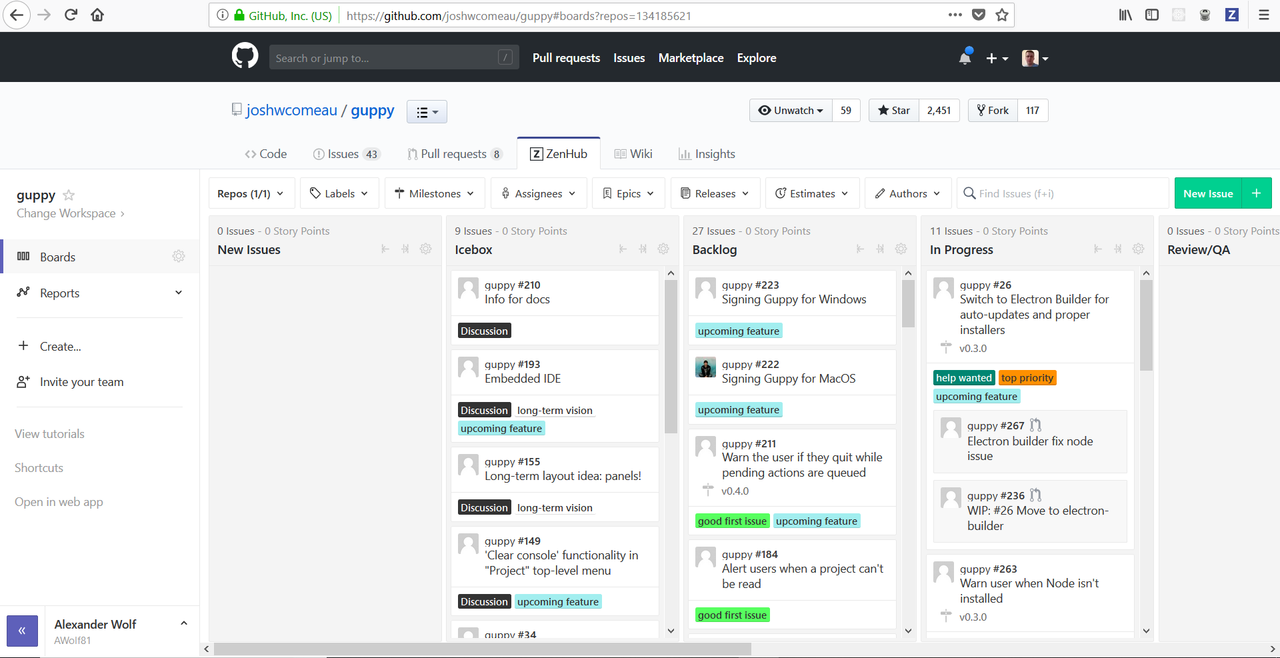Collapse the sidebar with double-chevron button
Screen dimensions: 1280x658
tap(22, 631)
